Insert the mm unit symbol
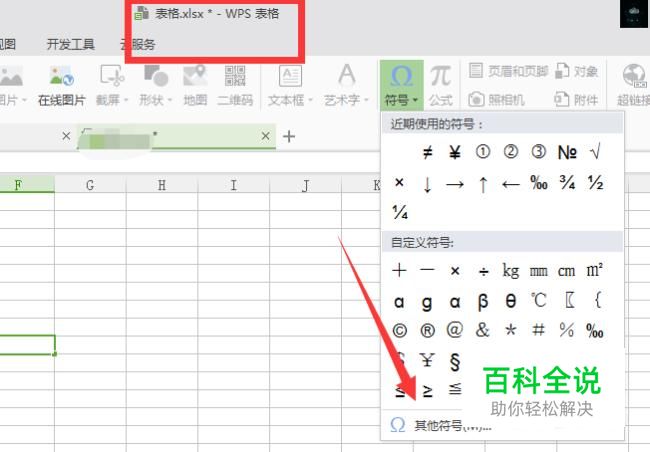The width and height of the screenshot is (650, 452). pyautogui.click(x=538, y=272)
